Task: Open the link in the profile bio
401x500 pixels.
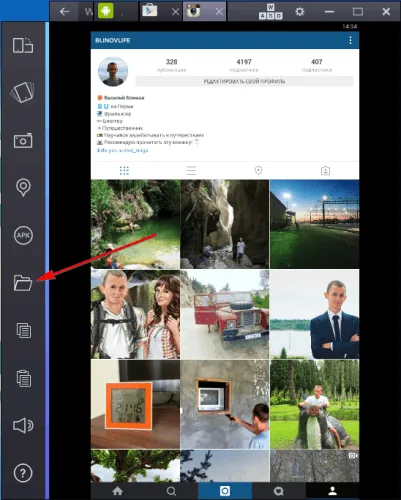Action: (122, 150)
